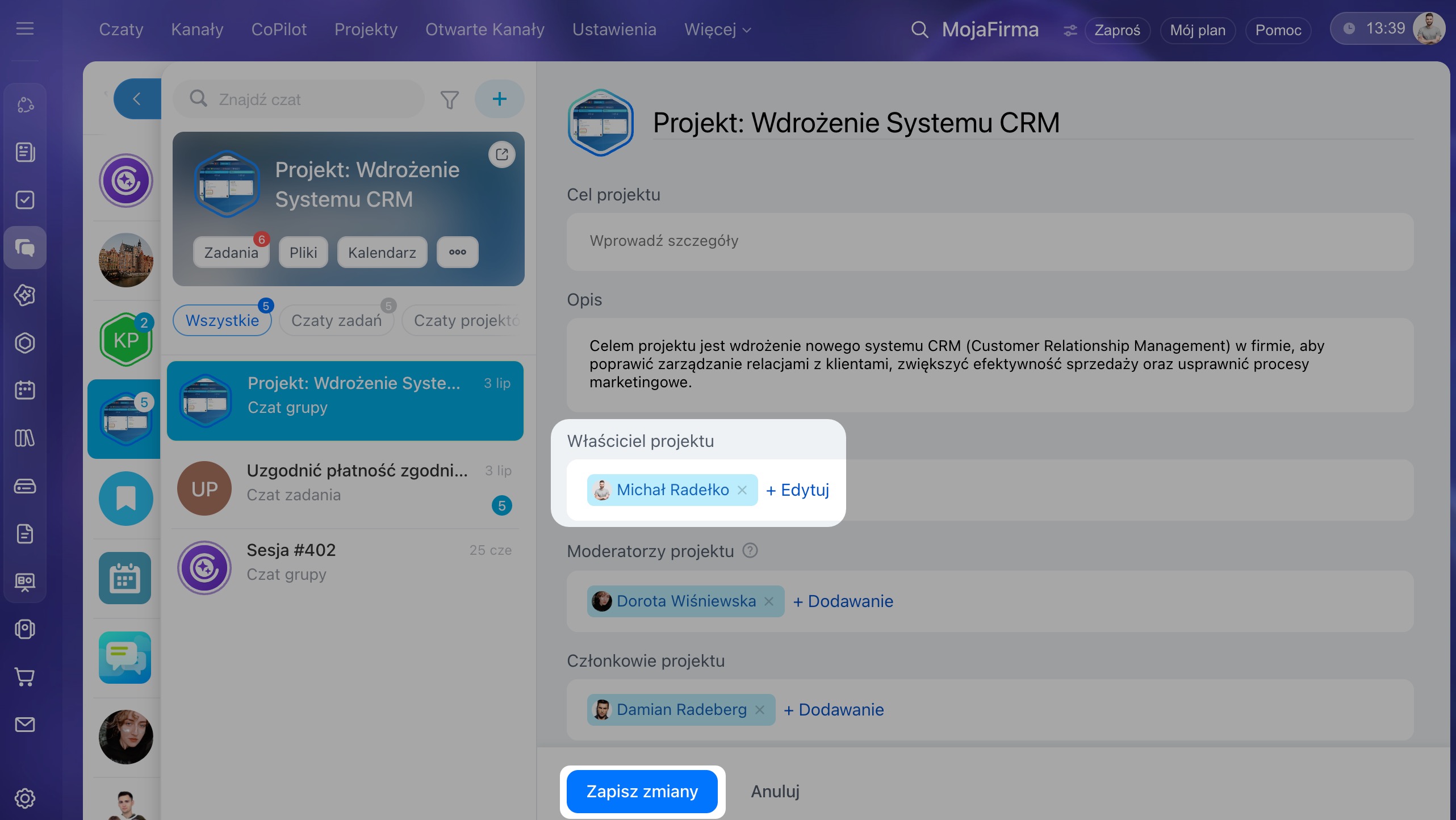Viewport: 1456px width, 820px height.
Task: Open project in new window icon
Action: (x=502, y=154)
